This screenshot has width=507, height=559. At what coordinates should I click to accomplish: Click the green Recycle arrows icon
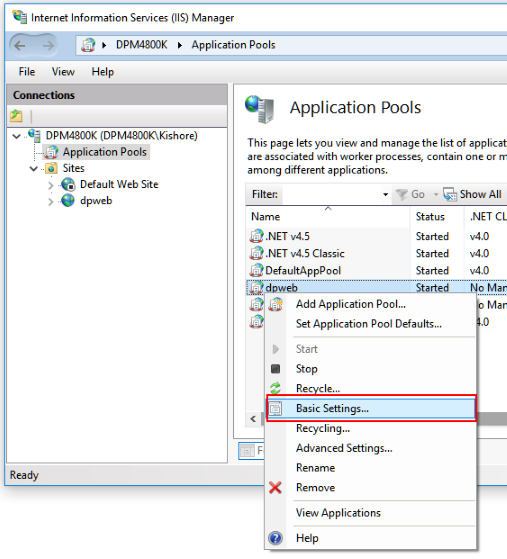(x=275, y=388)
